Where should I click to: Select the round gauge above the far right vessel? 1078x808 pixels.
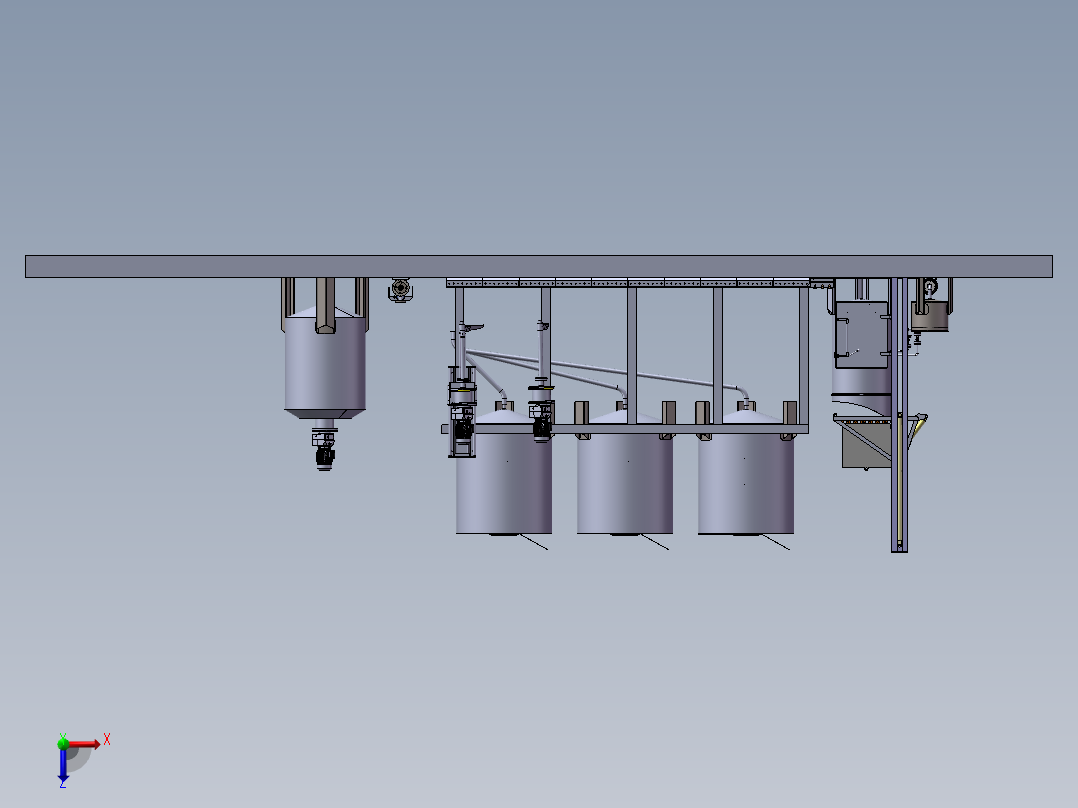pos(930,285)
